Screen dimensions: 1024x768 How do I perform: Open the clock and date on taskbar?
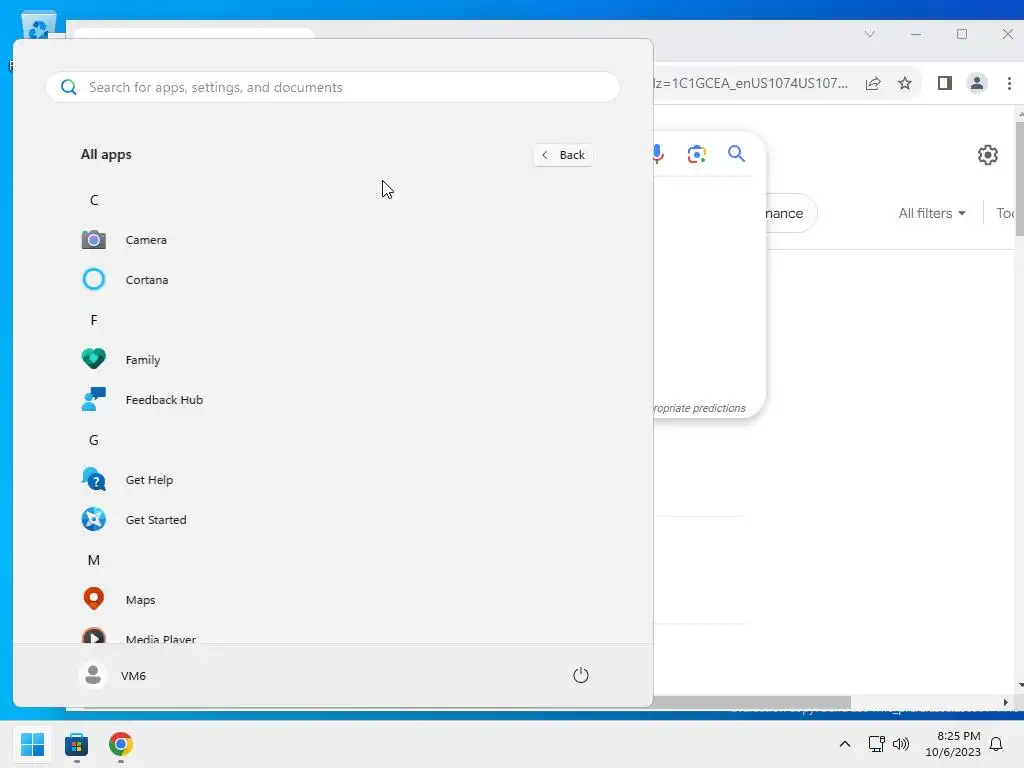[953, 744]
